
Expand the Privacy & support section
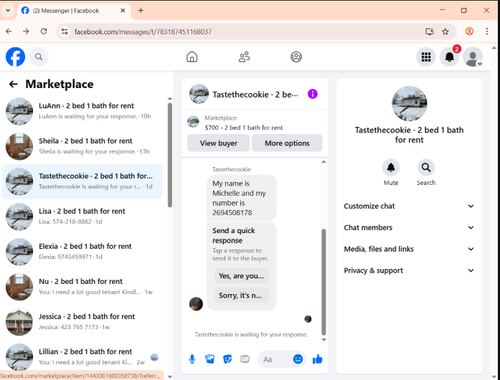[x=409, y=270]
